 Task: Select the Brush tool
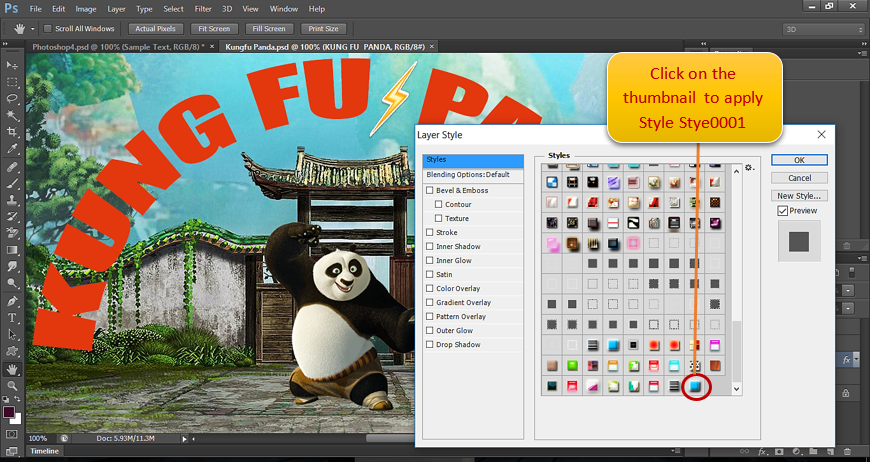[12, 183]
